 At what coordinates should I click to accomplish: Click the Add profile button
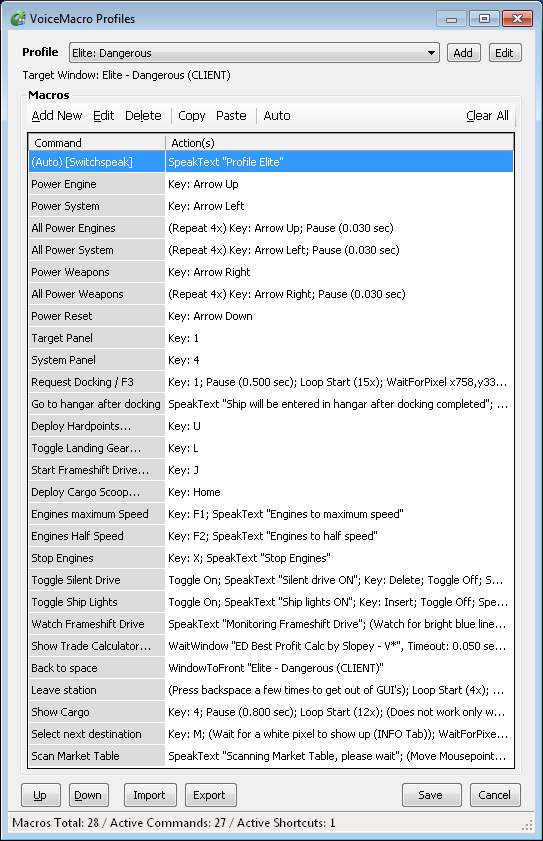[463, 53]
